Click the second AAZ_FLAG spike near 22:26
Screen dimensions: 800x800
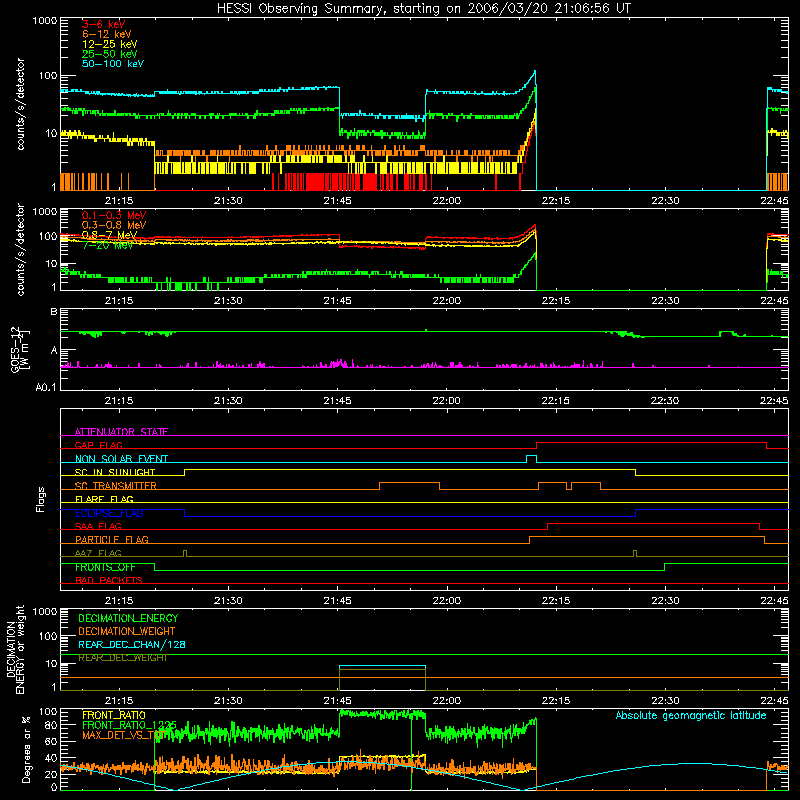tap(635, 553)
